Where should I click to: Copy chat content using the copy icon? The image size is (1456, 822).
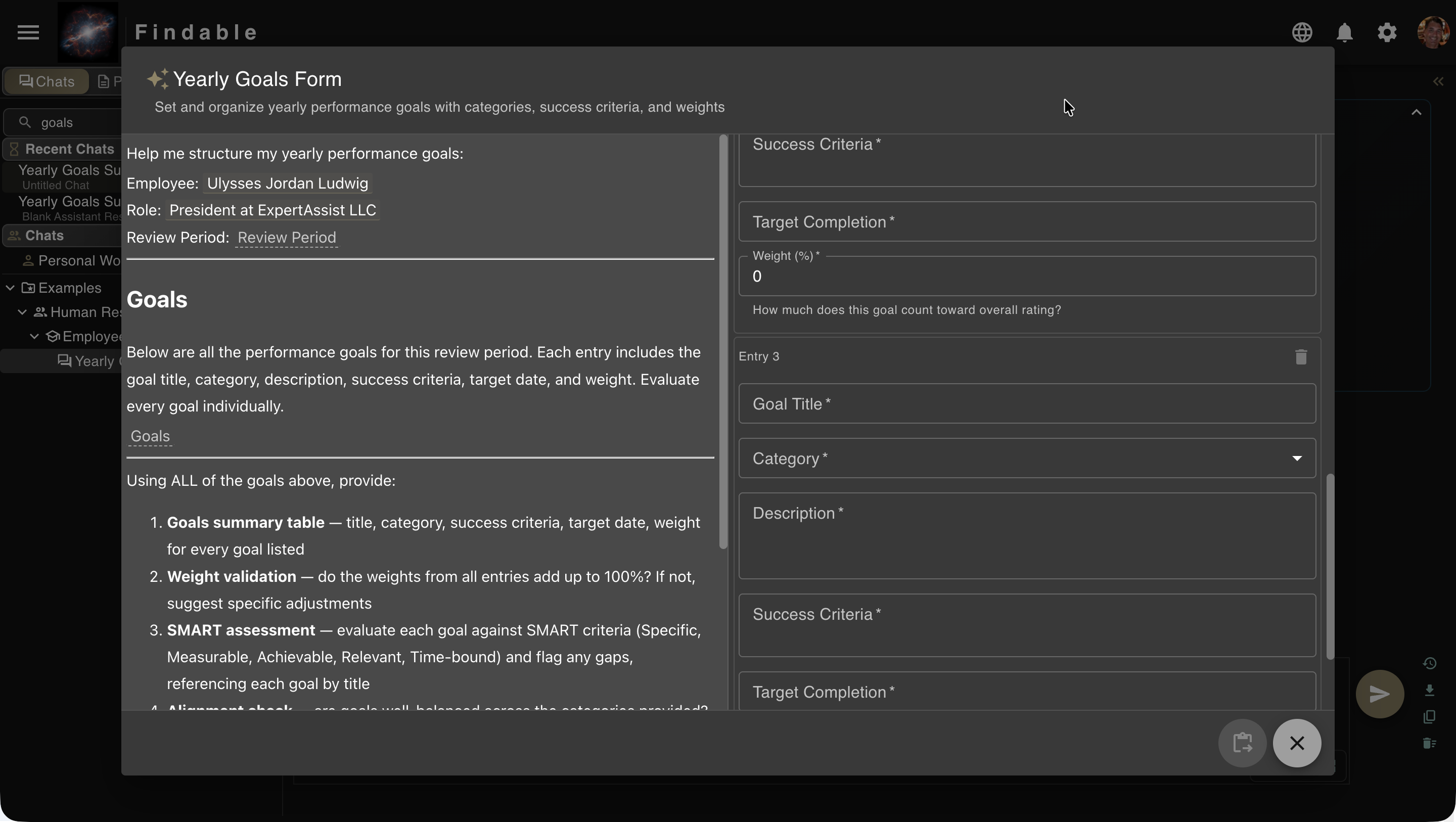click(1429, 716)
